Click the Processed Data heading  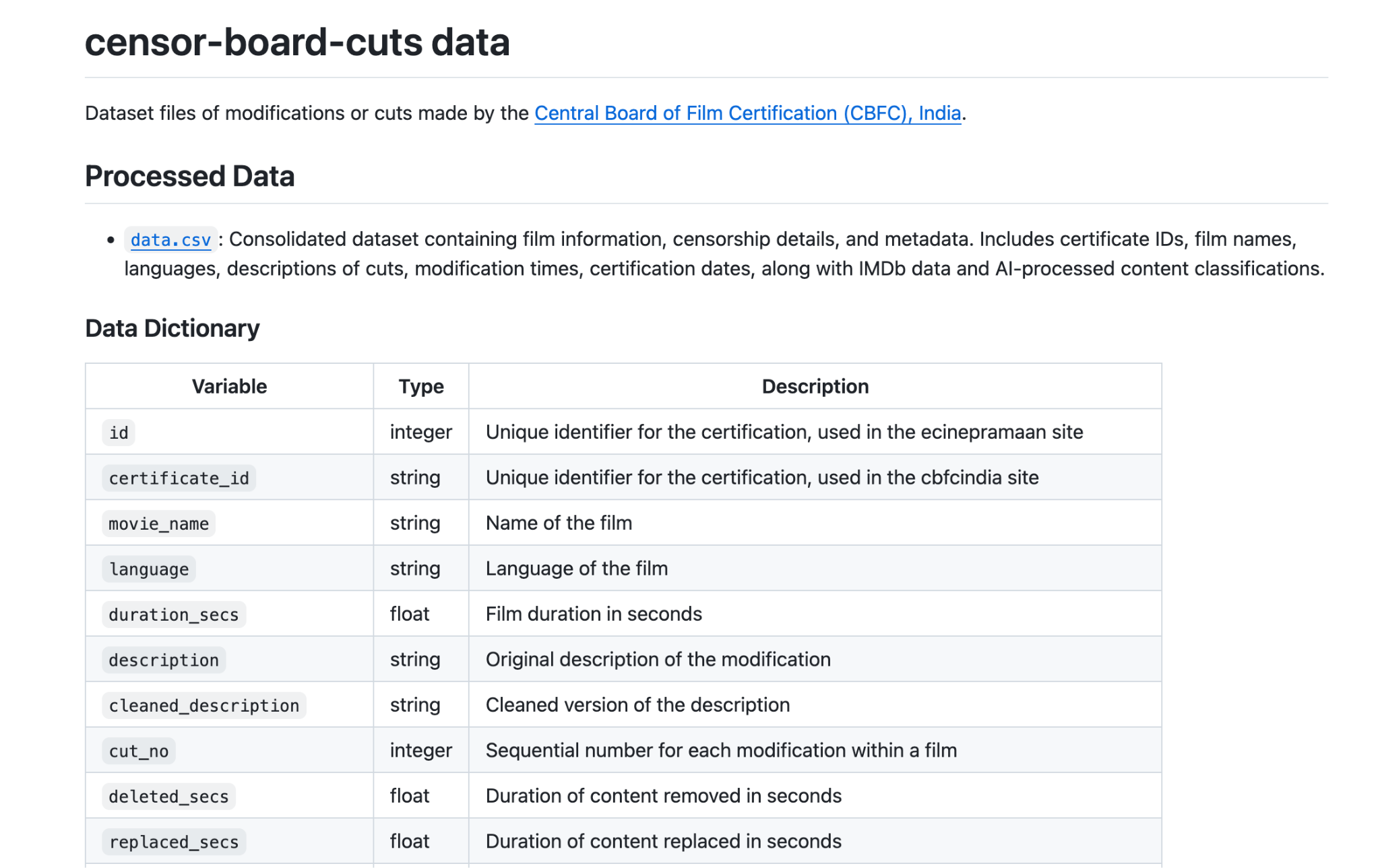189,177
